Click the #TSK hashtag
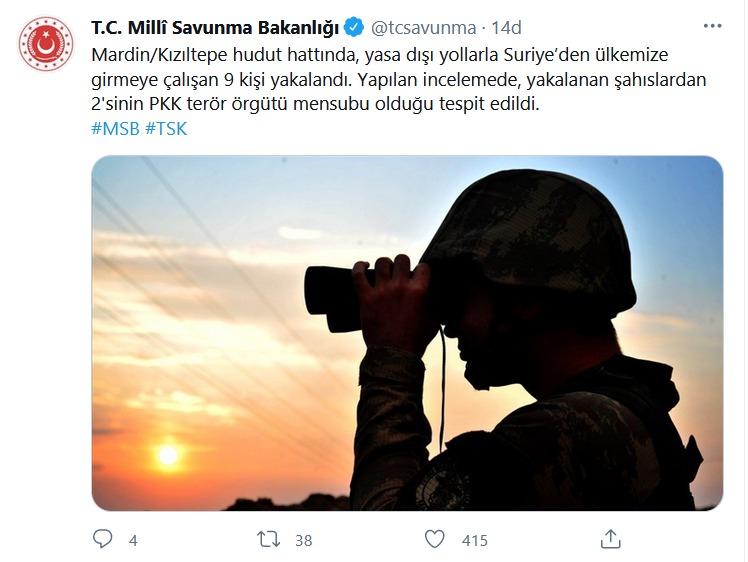This screenshot has width=748, height=562. pos(166,129)
